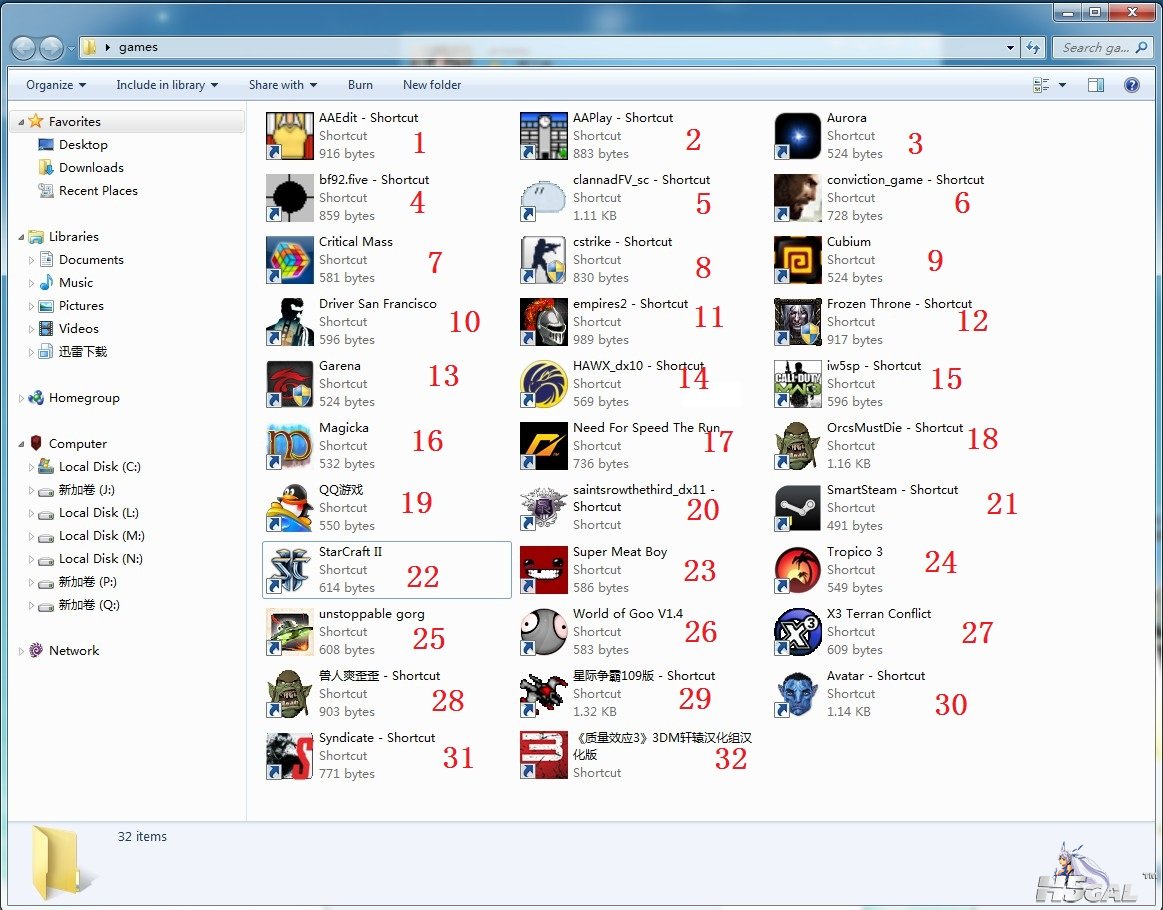Click the Cubium shortcut icon
The height and width of the screenshot is (910, 1163).
coord(797,260)
